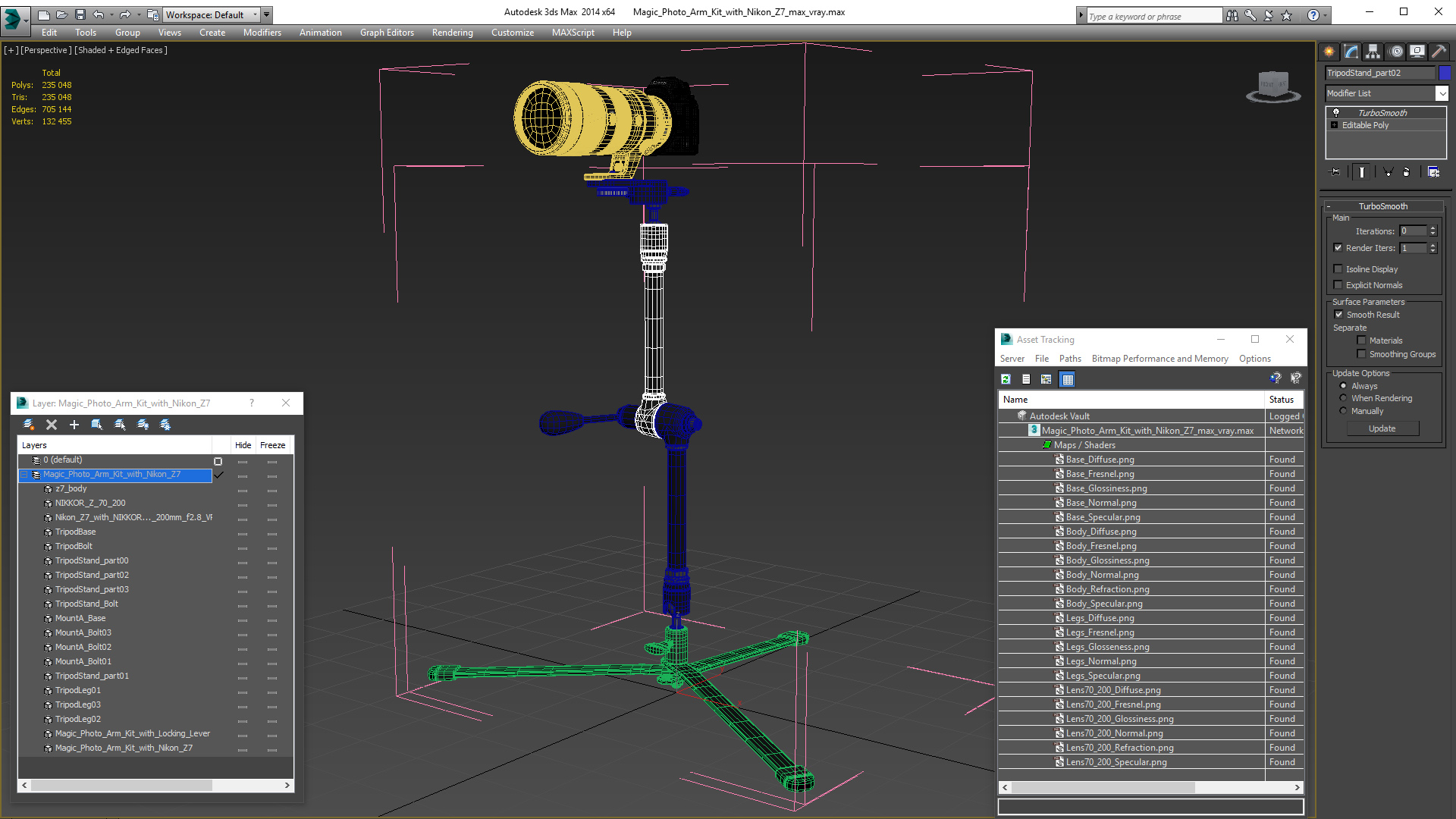
Task: Open the Graph Editors menu
Action: [387, 33]
